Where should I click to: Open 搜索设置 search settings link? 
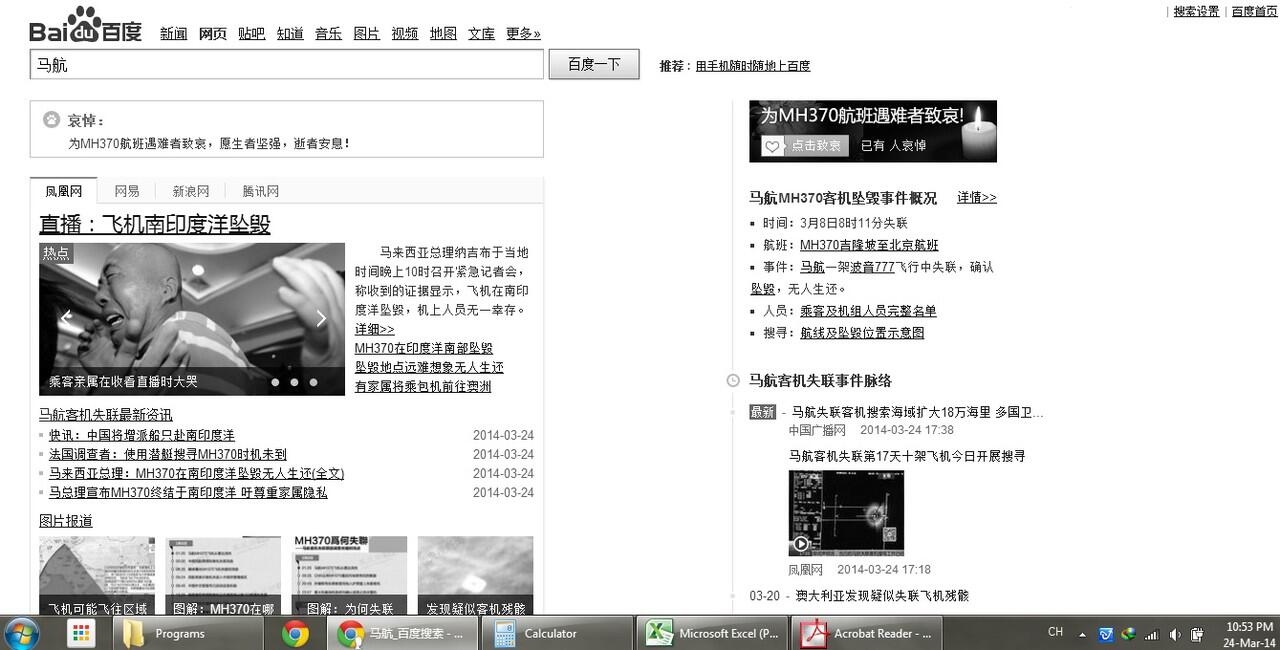1196,12
